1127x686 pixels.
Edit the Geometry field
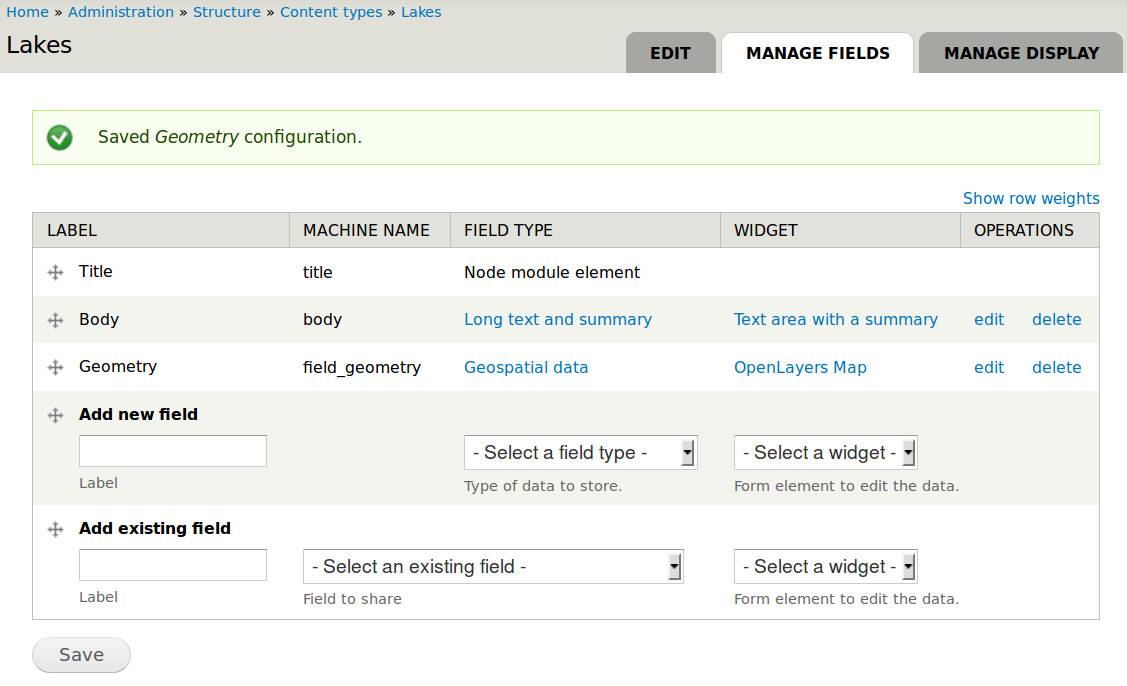989,367
